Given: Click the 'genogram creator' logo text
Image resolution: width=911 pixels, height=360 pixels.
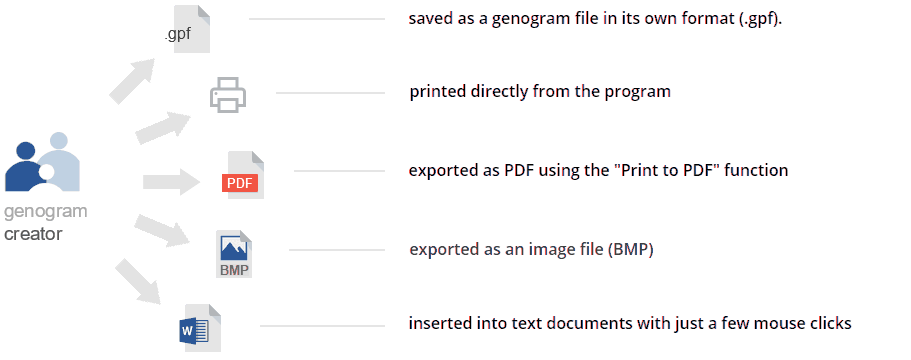Looking at the screenshot, I should [45, 223].
